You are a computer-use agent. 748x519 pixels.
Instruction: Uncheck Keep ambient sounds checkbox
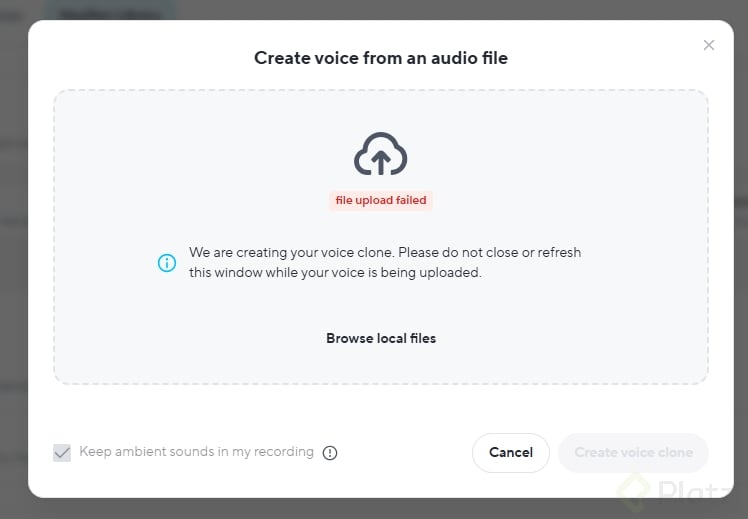[62, 453]
